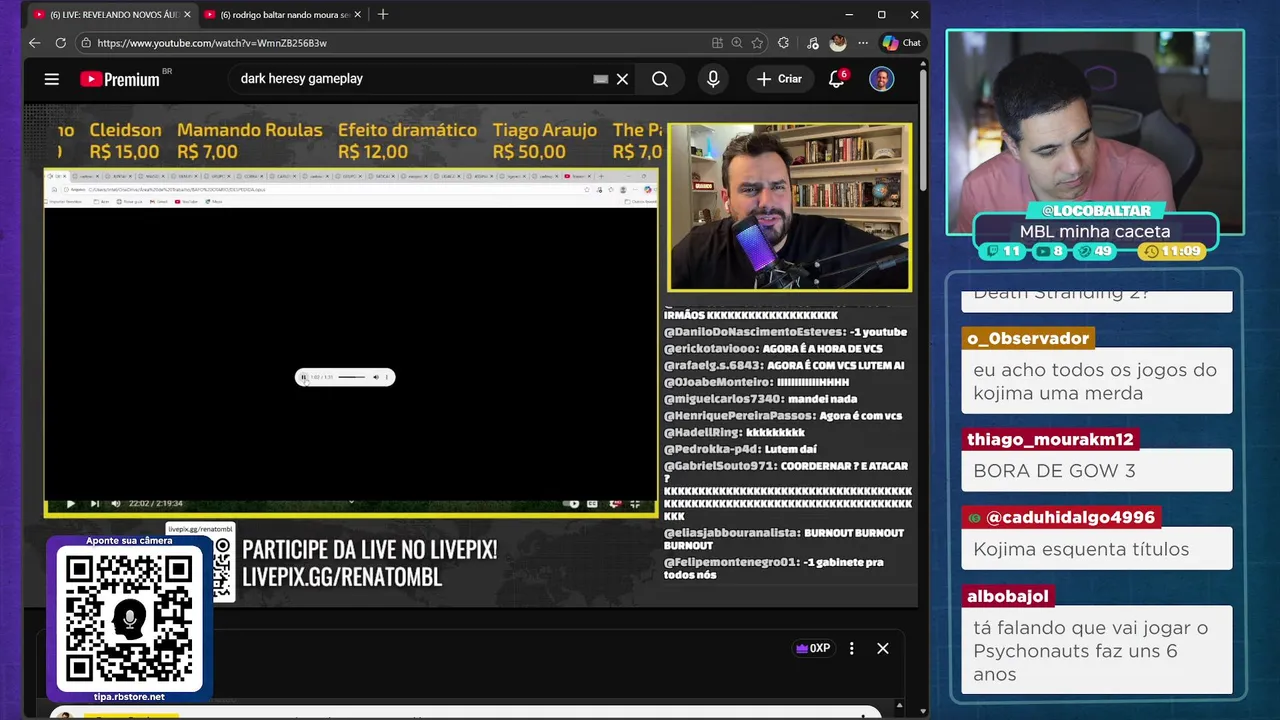Click the o_Observador username in chat overlay
The image size is (1280, 720).
tap(1030, 339)
